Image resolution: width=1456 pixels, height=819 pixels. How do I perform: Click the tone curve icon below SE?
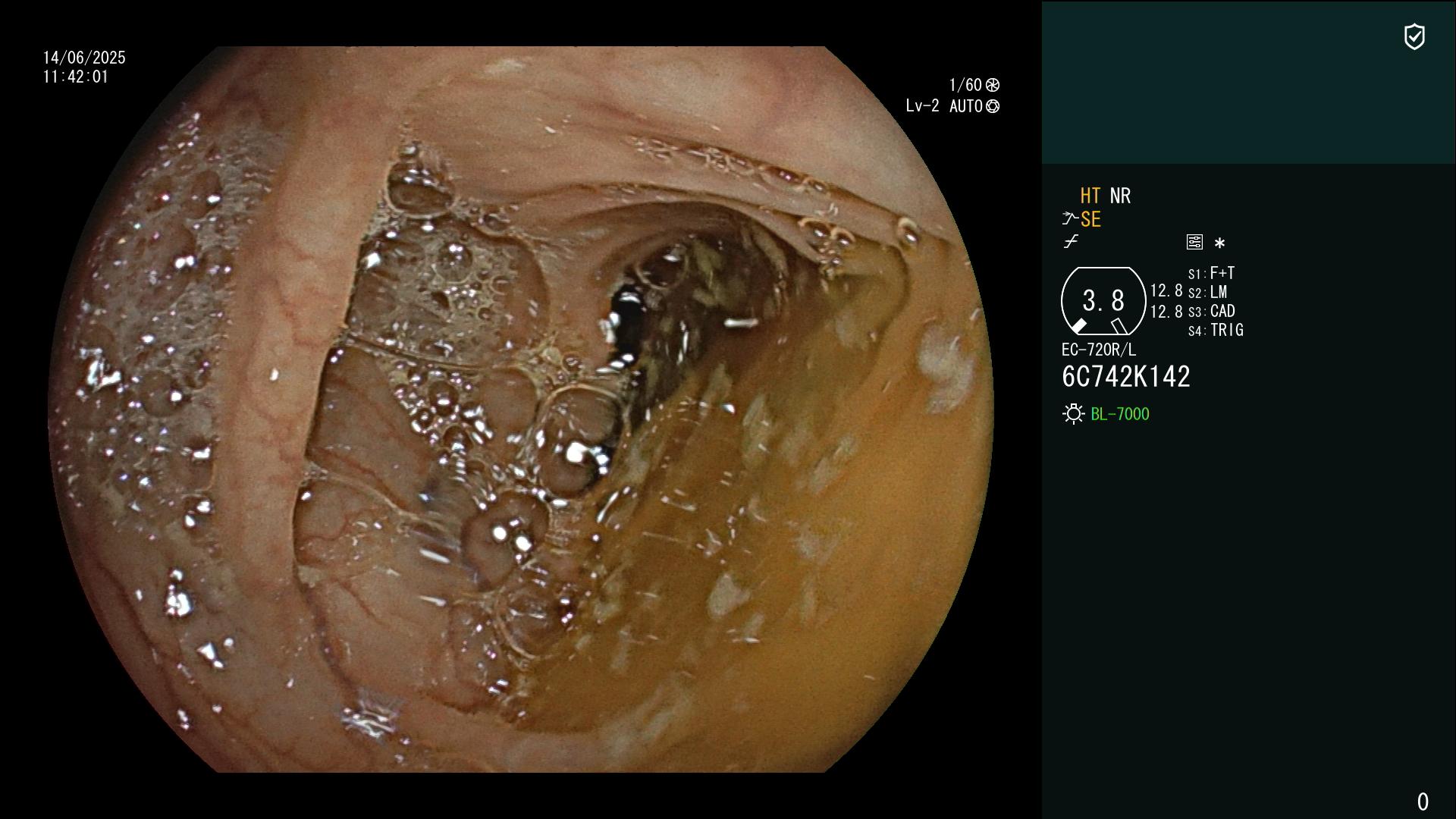(x=1071, y=242)
